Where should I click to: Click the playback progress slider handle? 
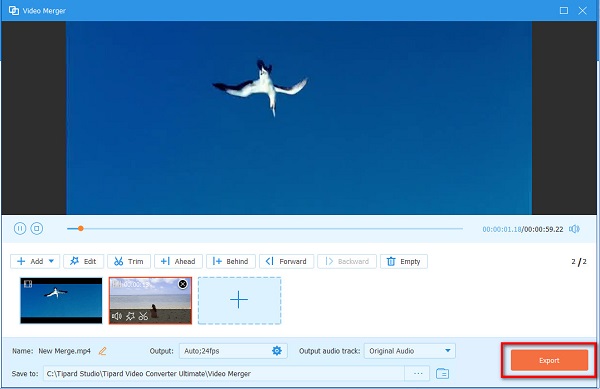[x=80, y=229]
